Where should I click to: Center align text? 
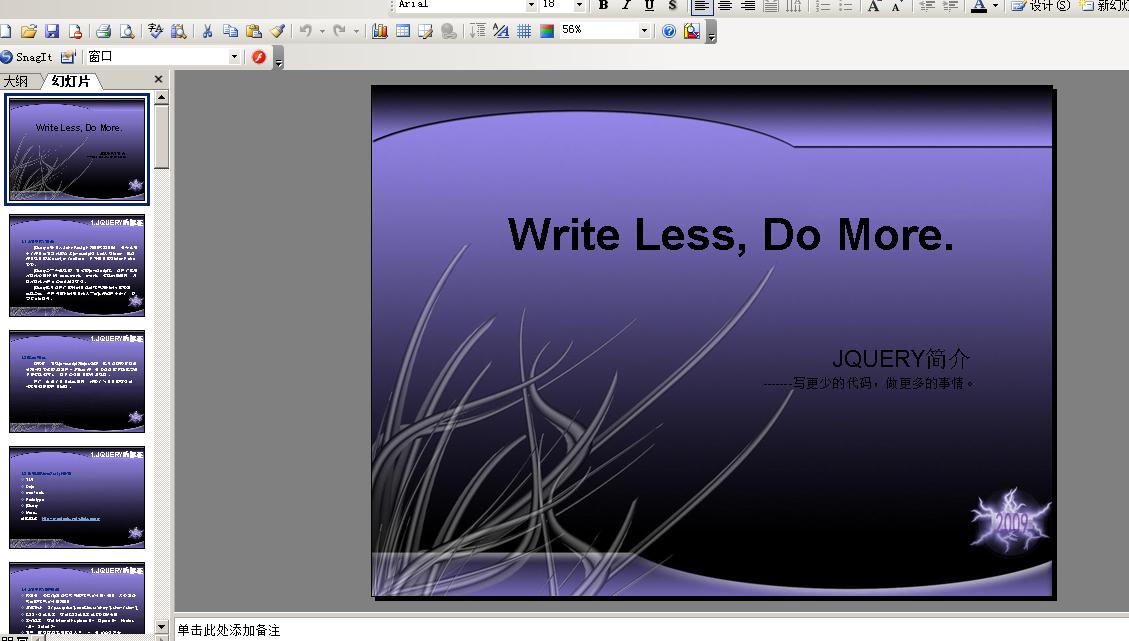tap(725, 6)
